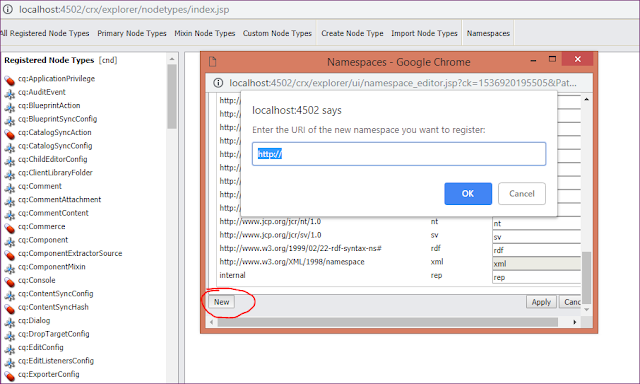640x384 pixels.
Task: Click the site info icon in Namespaces address bar
Action: [218, 83]
